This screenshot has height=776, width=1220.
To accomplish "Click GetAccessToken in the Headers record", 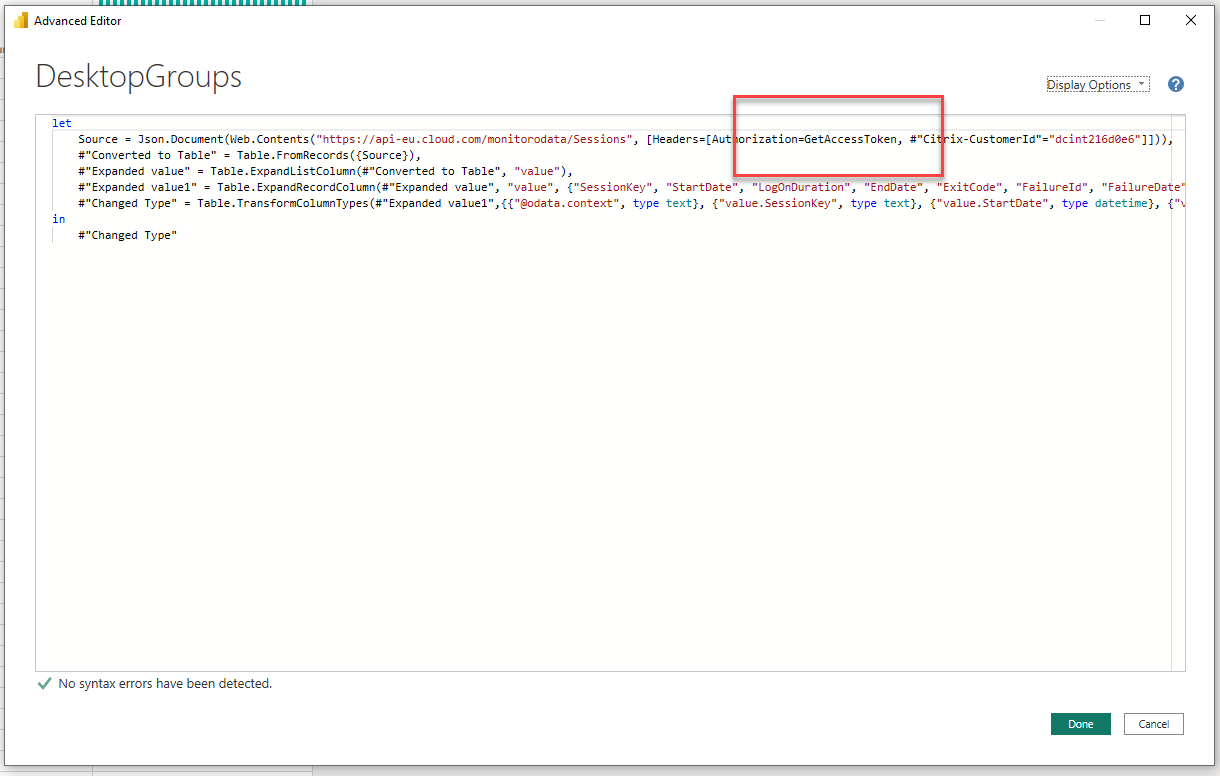I will (850, 139).
